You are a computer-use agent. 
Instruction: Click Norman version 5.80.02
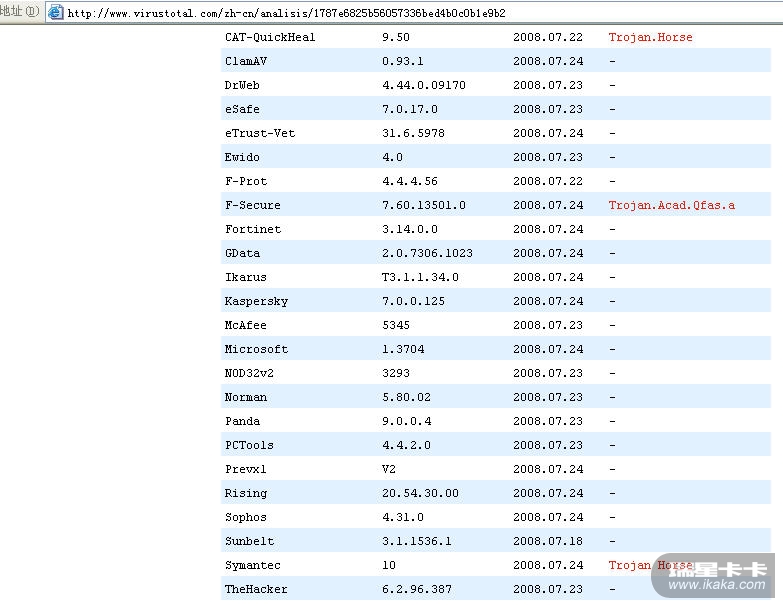tap(406, 397)
